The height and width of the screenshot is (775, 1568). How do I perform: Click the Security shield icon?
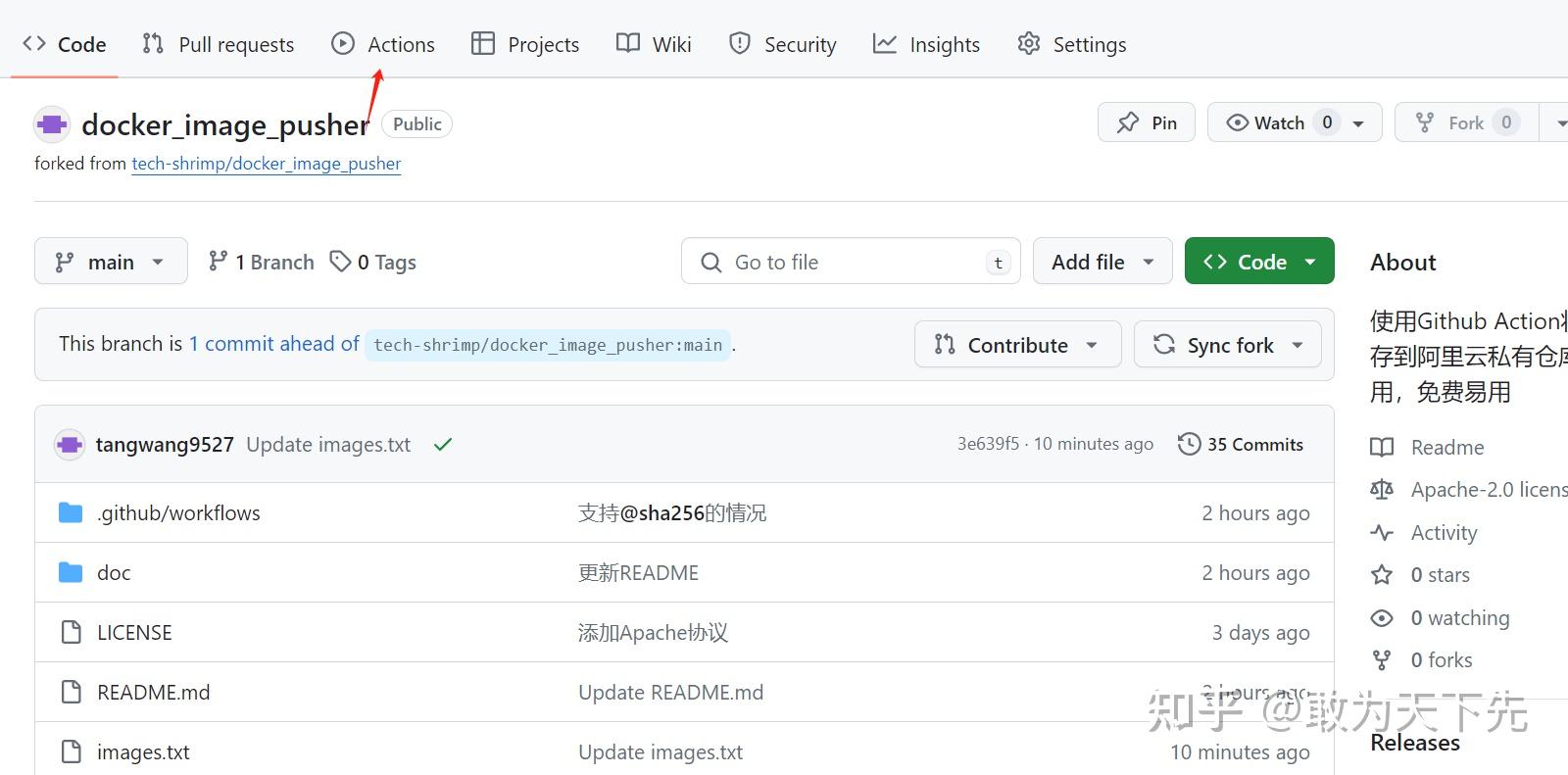[740, 43]
